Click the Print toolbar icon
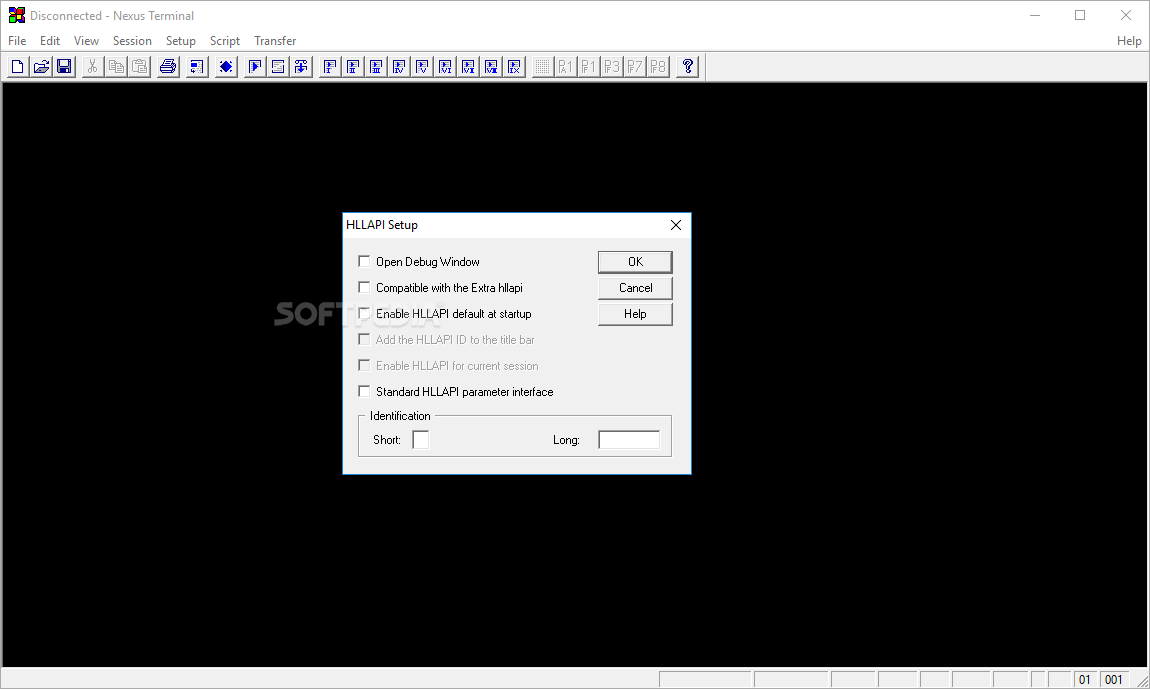 tap(168, 67)
